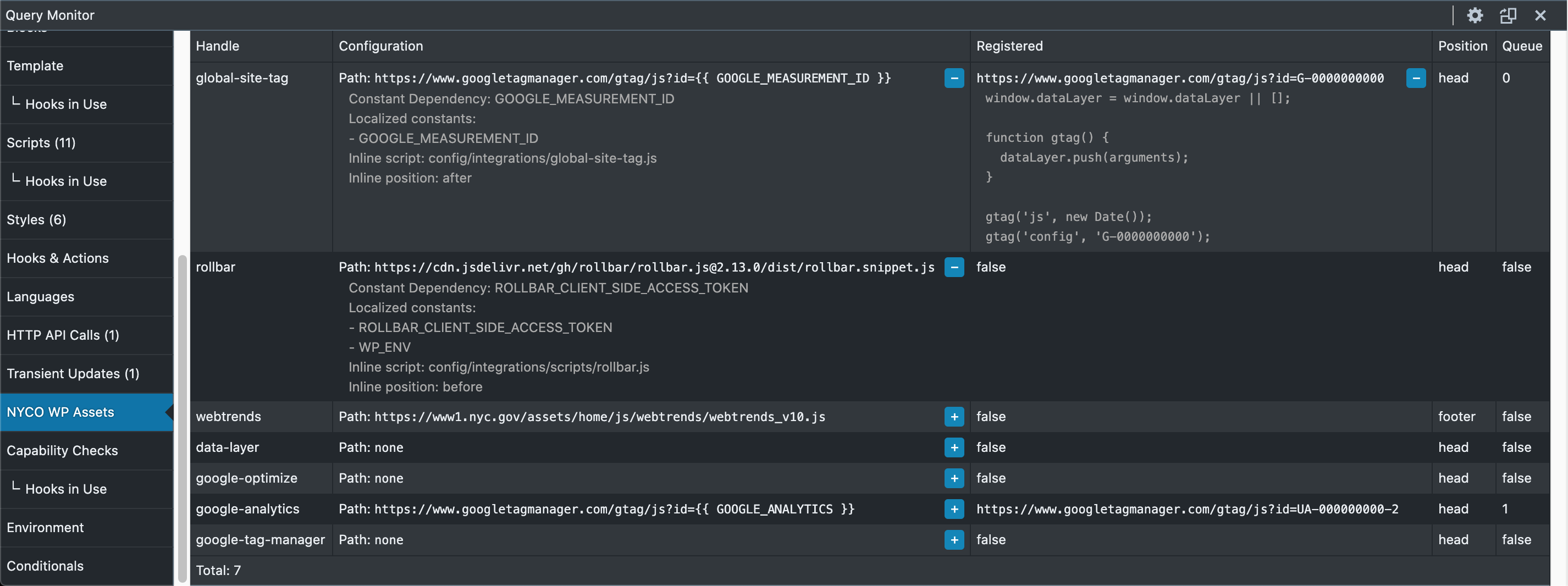Open the Environment panel

(x=86, y=528)
